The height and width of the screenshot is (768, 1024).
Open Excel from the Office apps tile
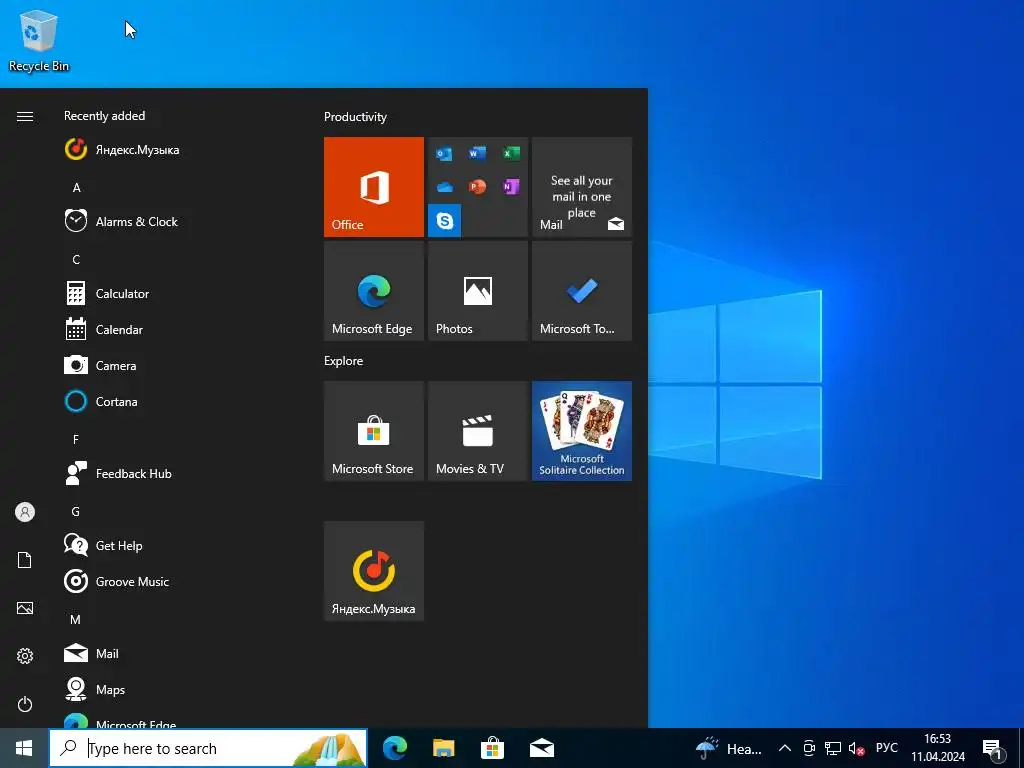[511, 153]
